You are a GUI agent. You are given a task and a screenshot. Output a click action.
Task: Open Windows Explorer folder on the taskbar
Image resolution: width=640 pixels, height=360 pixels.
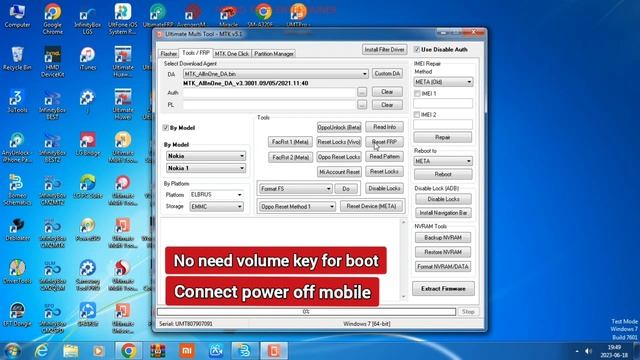tap(71, 351)
